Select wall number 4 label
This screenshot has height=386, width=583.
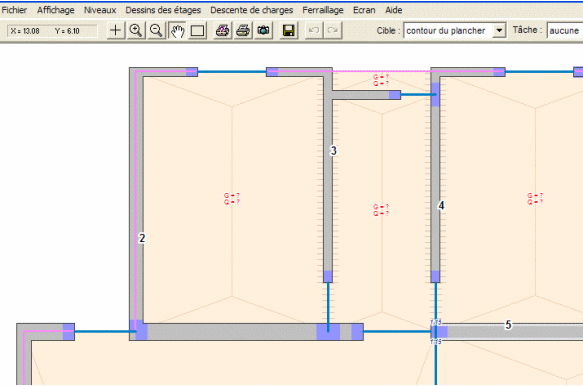pos(441,206)
